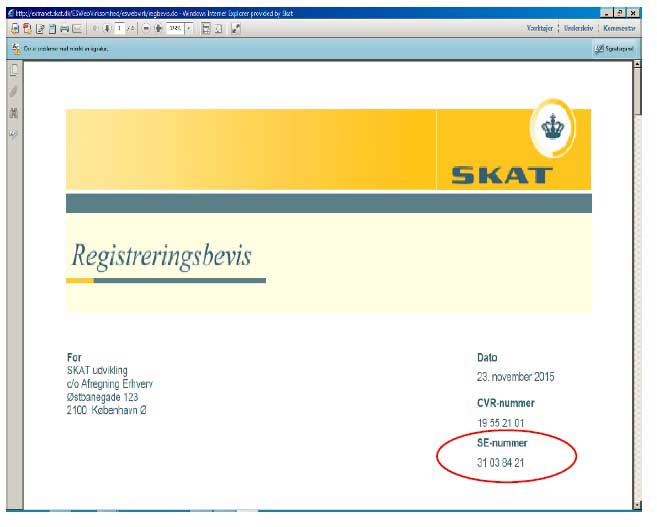
Task: Go to next page with down arrow icon
Action: click(x=107, y=28)
